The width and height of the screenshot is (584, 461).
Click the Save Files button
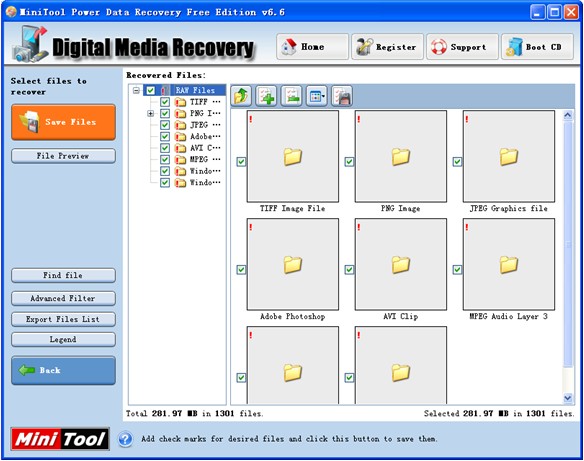coord(63,122)
